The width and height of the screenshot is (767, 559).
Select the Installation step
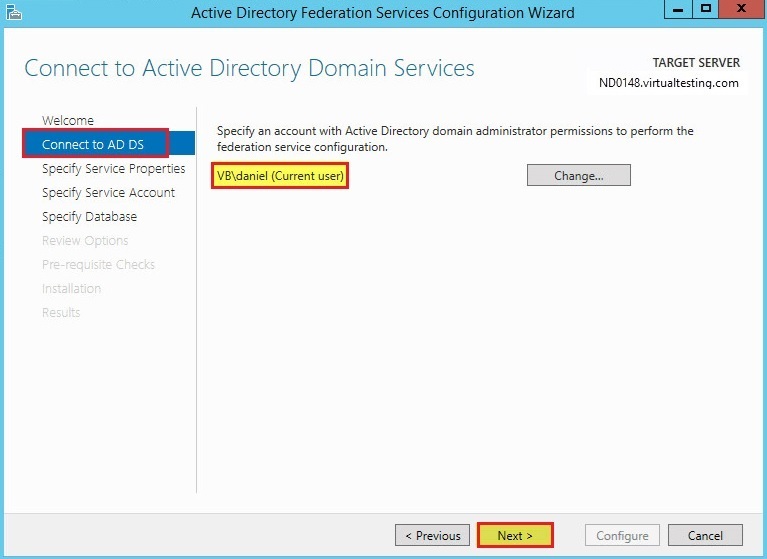coord(71,288)
